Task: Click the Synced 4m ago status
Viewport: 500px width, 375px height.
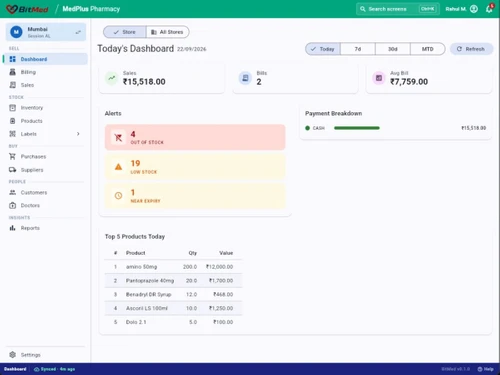Action: tap(55, 369)
